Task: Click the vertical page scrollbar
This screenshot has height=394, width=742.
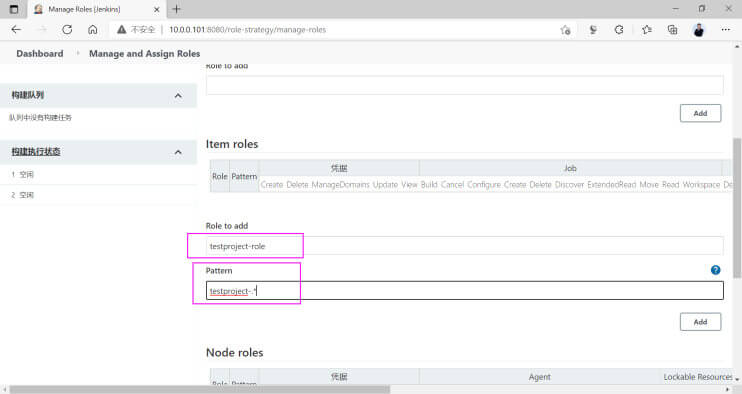Action: tap(737, 208)
